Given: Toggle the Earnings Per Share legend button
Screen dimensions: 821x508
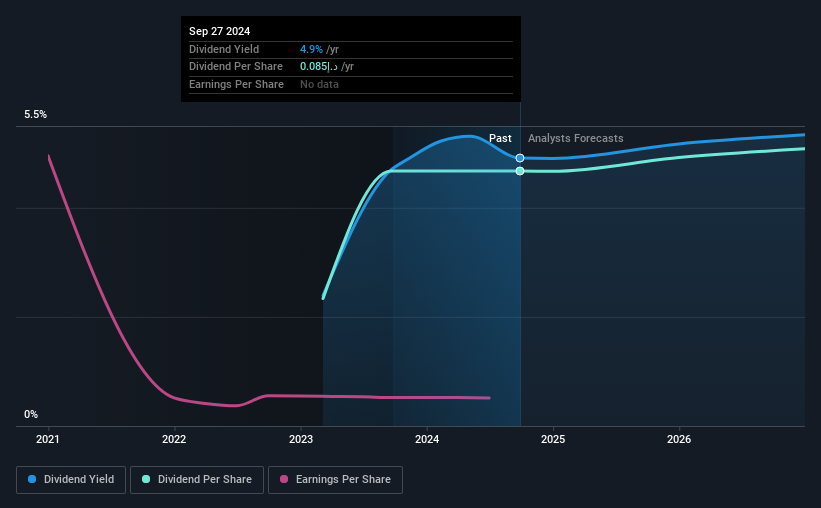Looking at the screenshot, I should coord(335,480).
